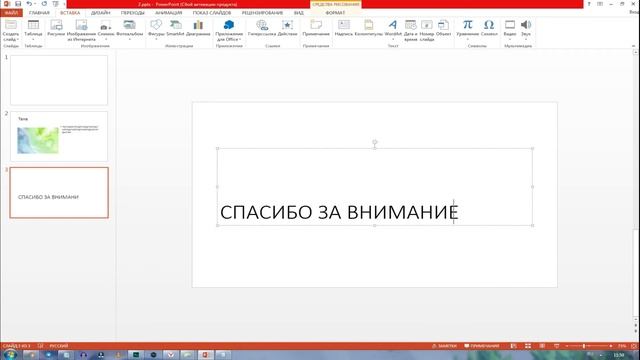The height and width of the screenshot is (360, 640).
Task: Select slide 2 thumbnail with green picture
Action: pos(59,136)
